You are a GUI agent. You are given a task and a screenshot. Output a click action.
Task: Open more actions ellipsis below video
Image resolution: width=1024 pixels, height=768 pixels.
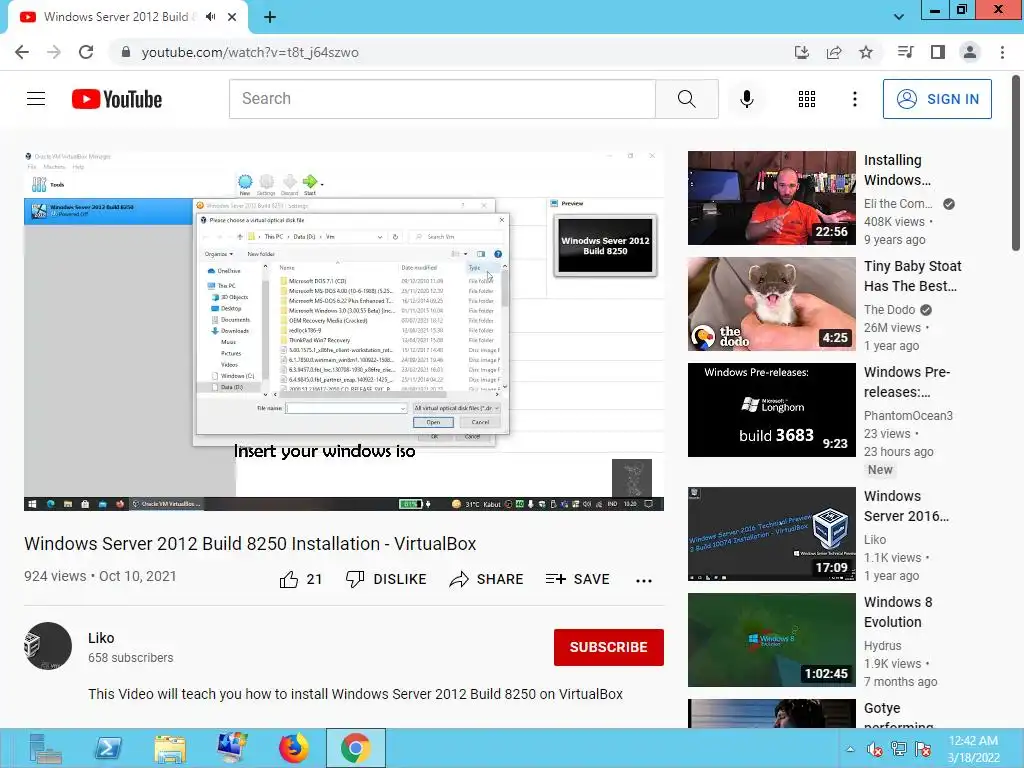644,581
